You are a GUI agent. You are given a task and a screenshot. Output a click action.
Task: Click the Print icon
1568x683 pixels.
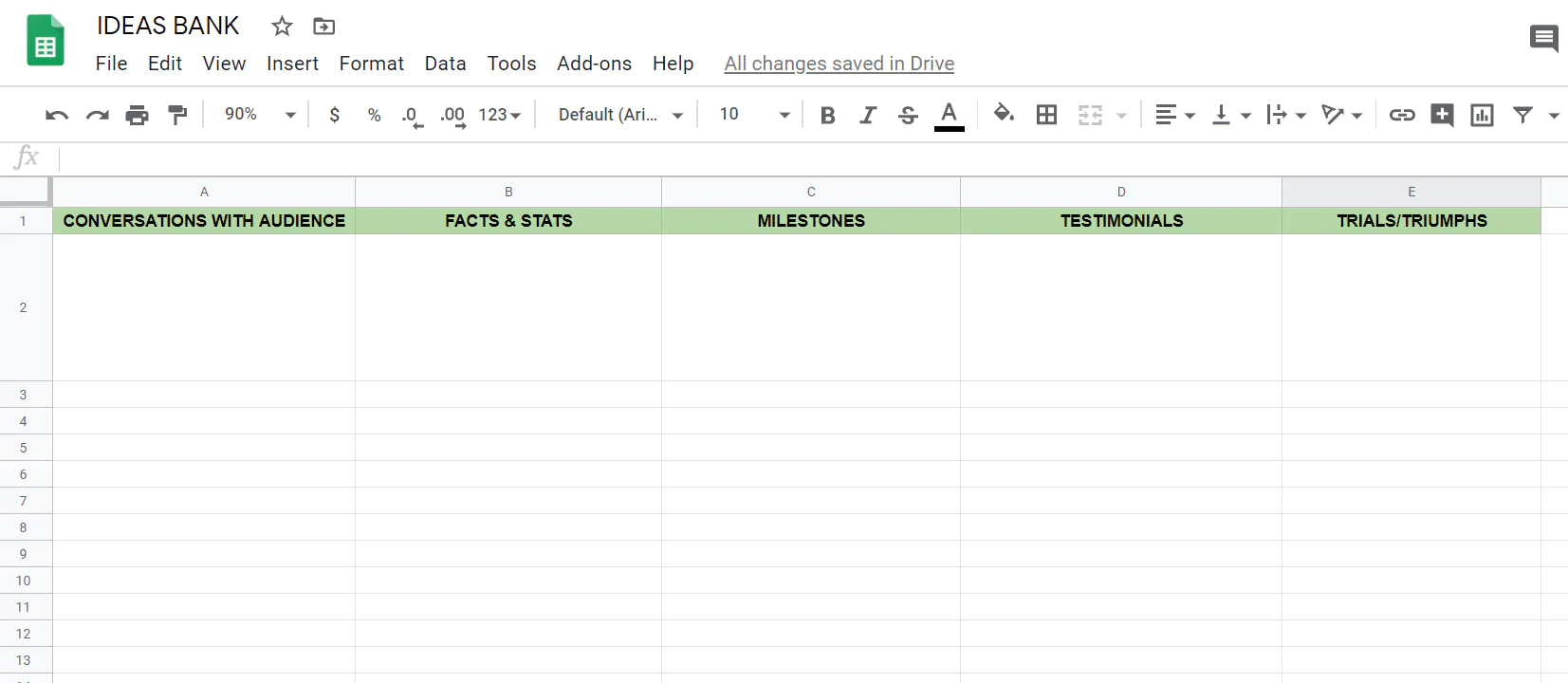point(138,115)
